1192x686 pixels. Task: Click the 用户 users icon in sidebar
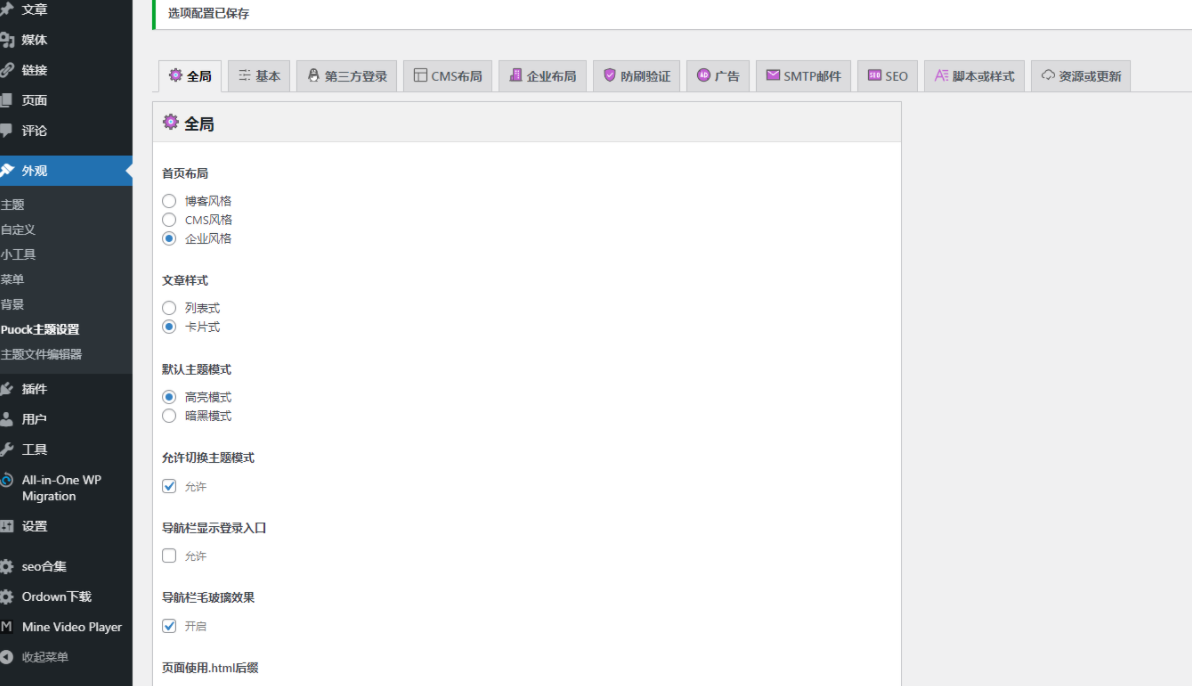coord(7,419)
